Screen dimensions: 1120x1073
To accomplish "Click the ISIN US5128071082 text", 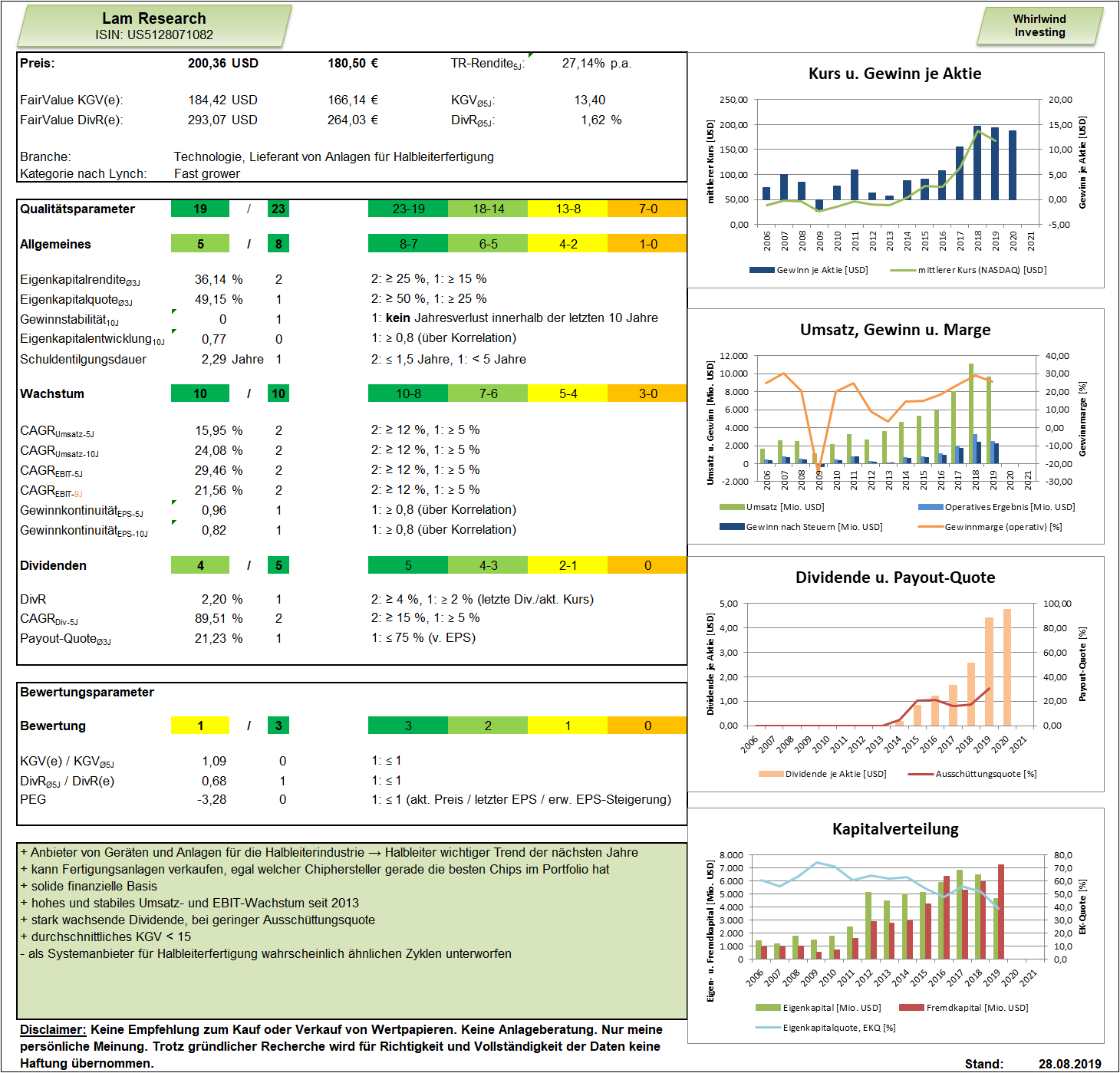I will click(154, 35).
